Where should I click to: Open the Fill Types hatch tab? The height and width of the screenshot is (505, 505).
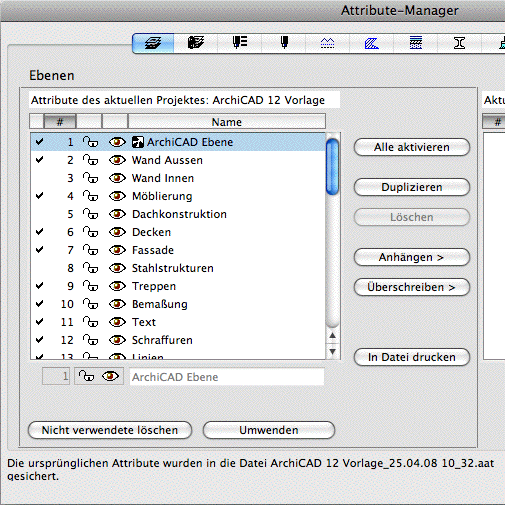[x=371, y=43]
